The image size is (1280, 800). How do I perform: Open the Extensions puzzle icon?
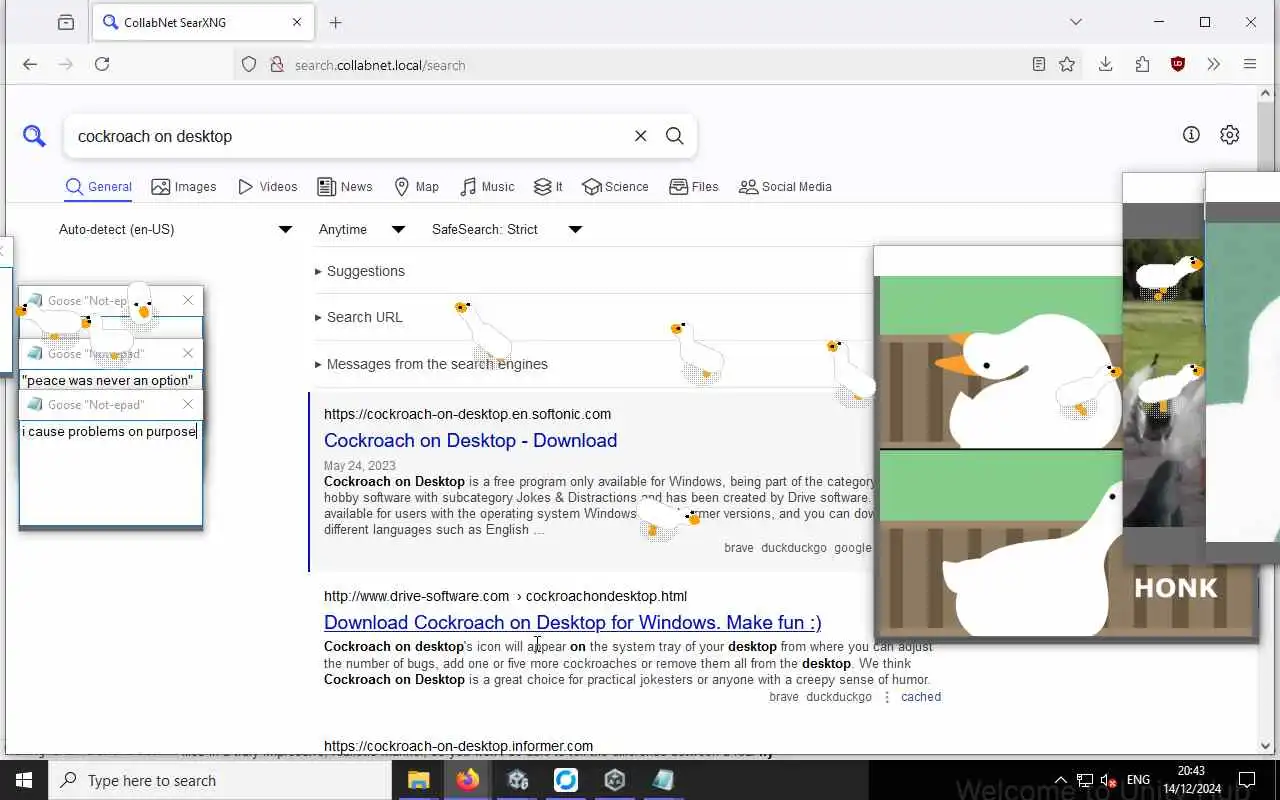tap(1142, 64)
